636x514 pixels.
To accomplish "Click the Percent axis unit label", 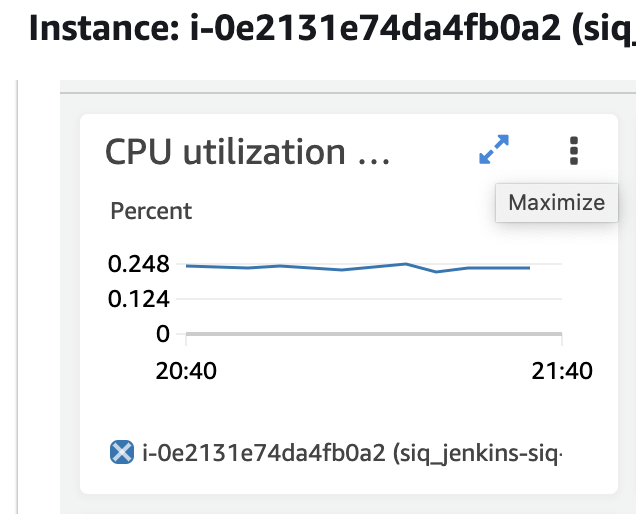I will [151, 211].
